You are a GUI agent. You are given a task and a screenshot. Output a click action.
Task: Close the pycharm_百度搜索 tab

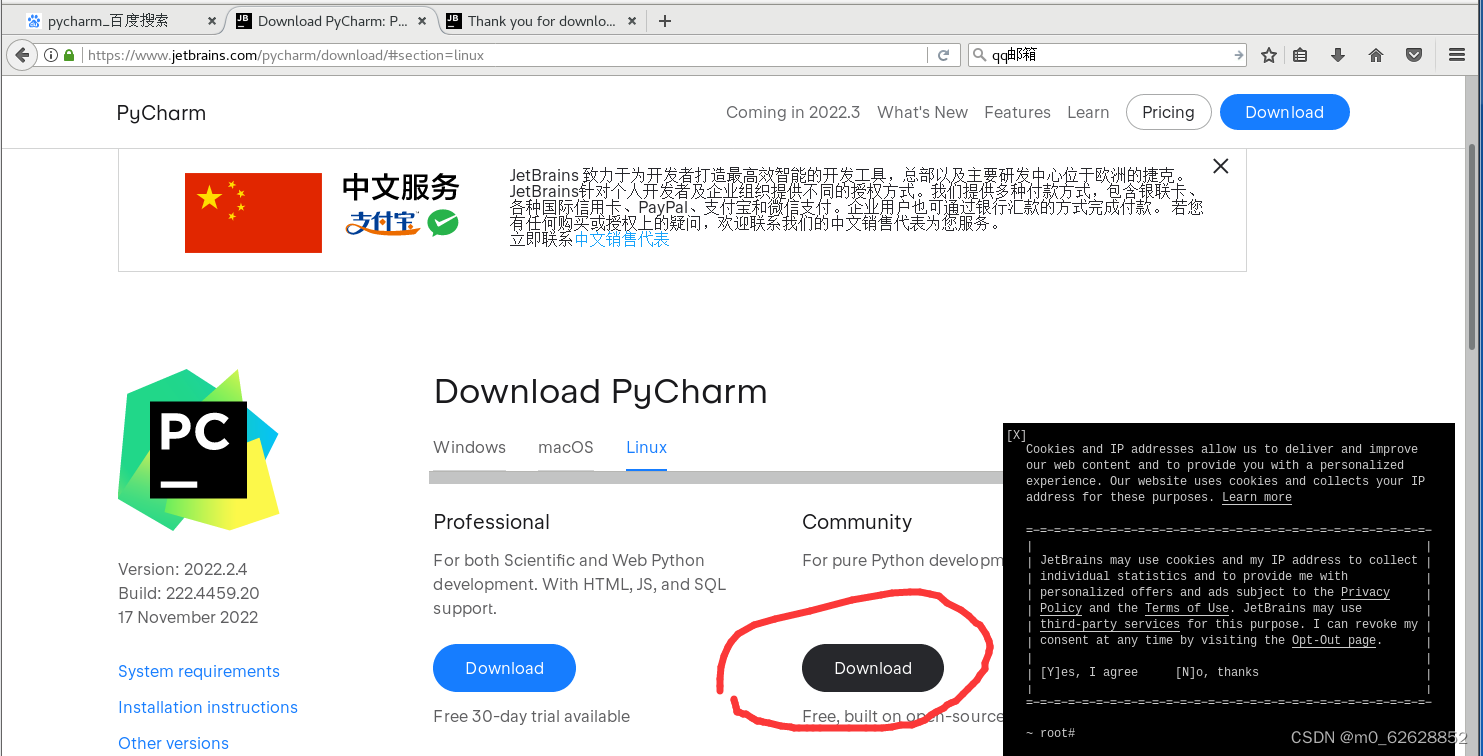212,21
